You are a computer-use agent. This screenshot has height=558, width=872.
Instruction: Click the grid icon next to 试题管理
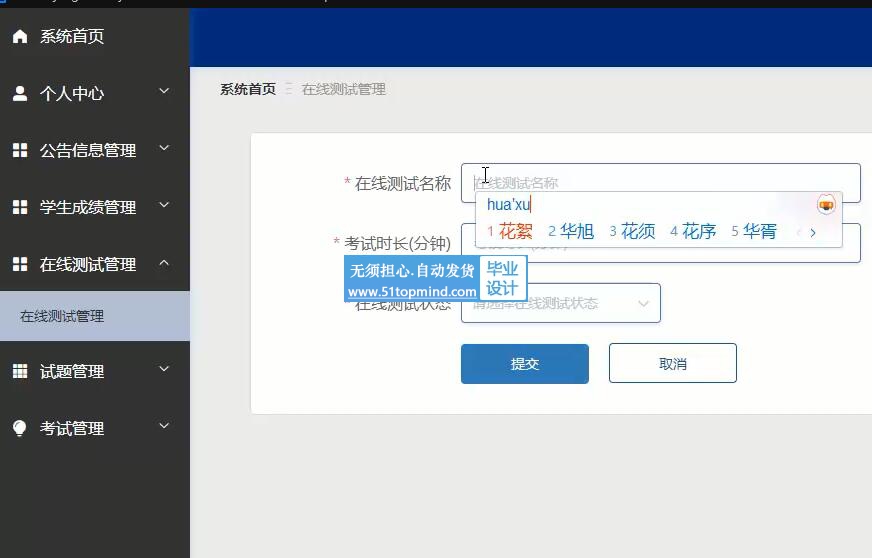click(19, 372)
